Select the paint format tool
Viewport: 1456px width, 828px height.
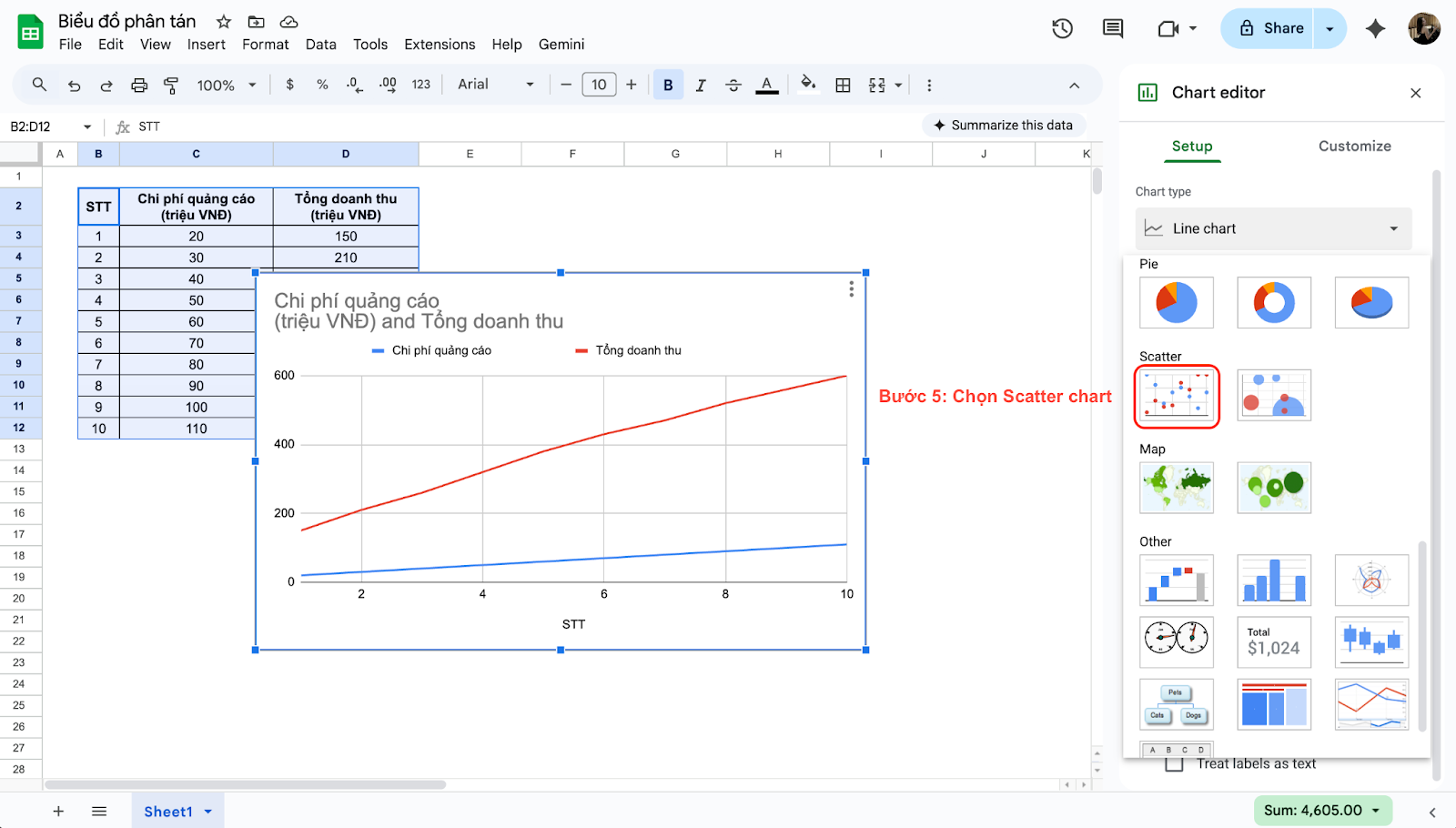[x=171, y=86]
